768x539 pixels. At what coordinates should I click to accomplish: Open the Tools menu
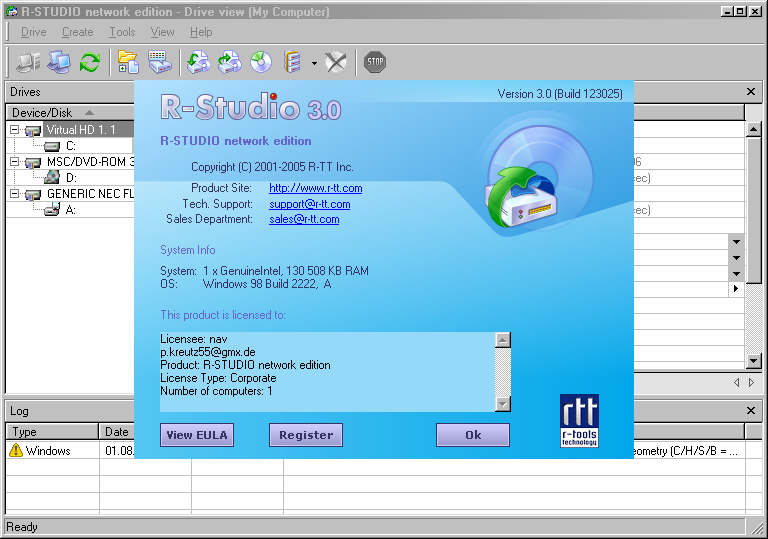point(122,32)
